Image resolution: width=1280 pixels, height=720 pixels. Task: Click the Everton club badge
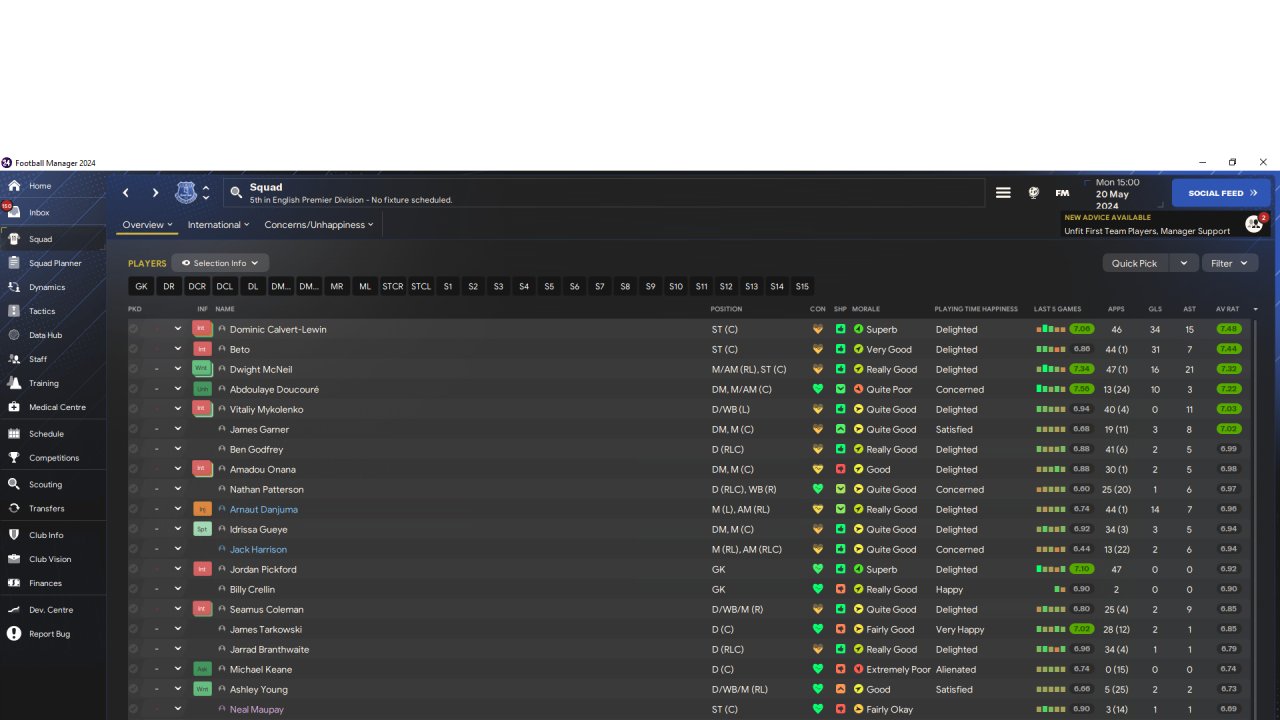pyautogui.click(x=186, y=192)
